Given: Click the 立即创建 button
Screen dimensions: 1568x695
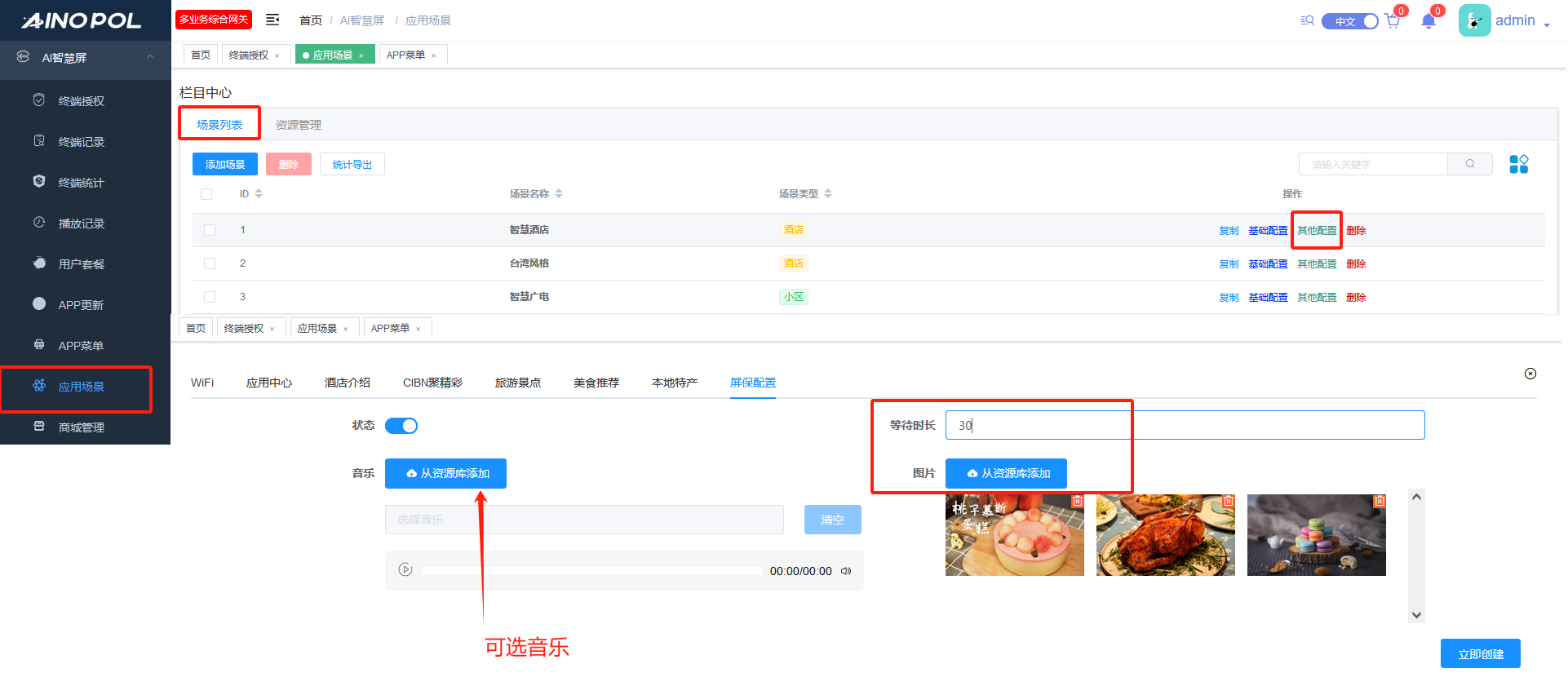Looking at the screenshot, I should [1479, 654].
